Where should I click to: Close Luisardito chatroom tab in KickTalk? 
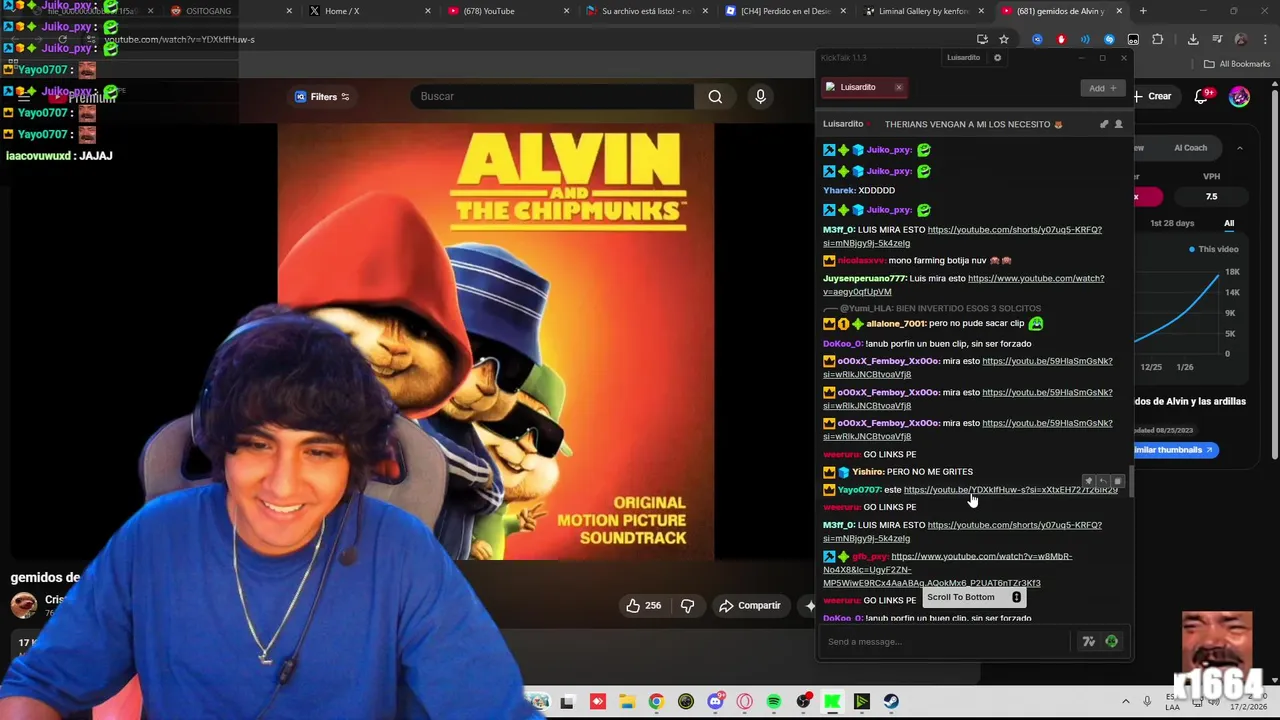[898, 87]
